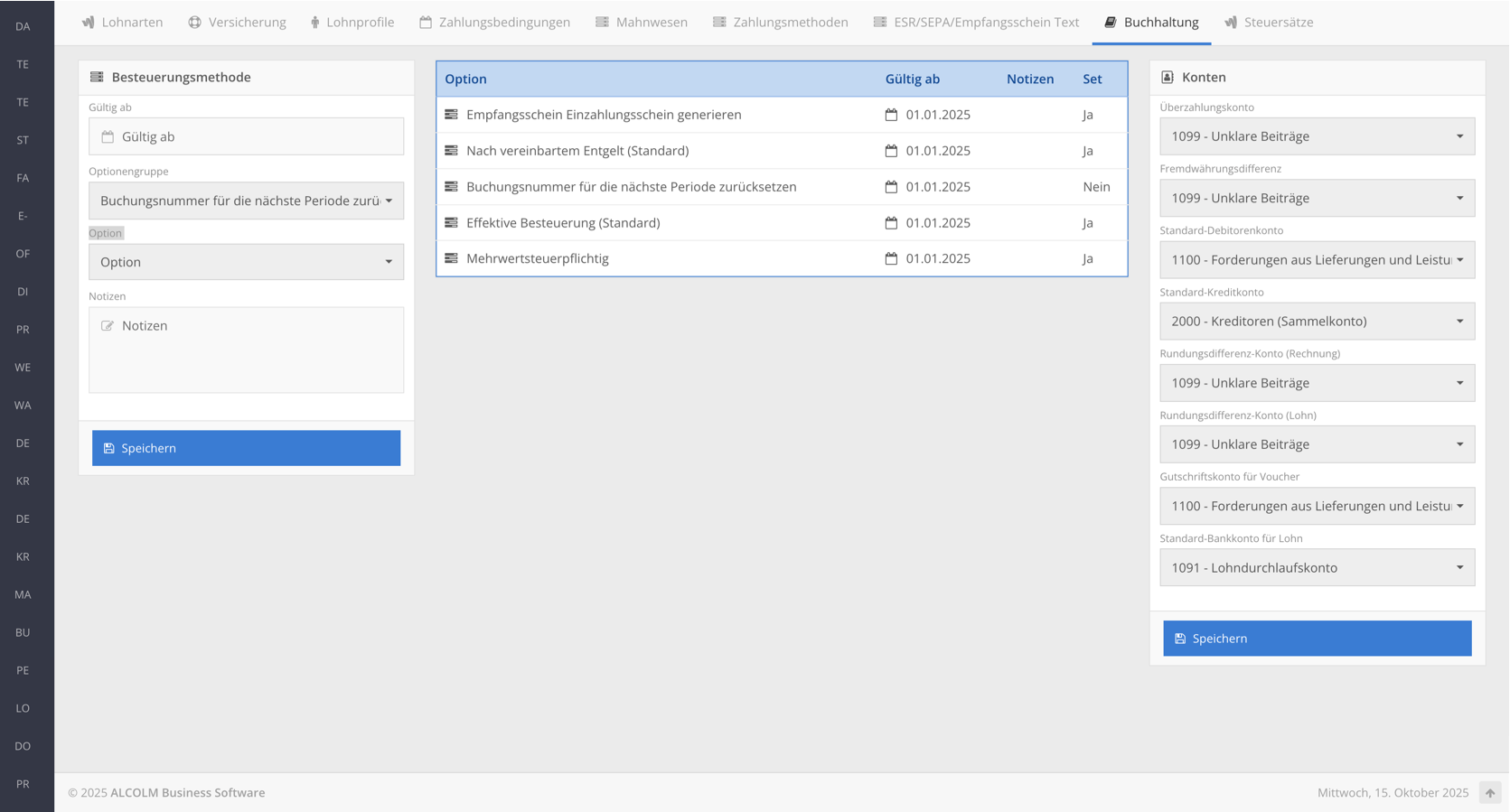Switch to the Steuersätze tab
The height and width of the screenshot is (812, 1510).
pyautogui.click(x=1269, y=23)
